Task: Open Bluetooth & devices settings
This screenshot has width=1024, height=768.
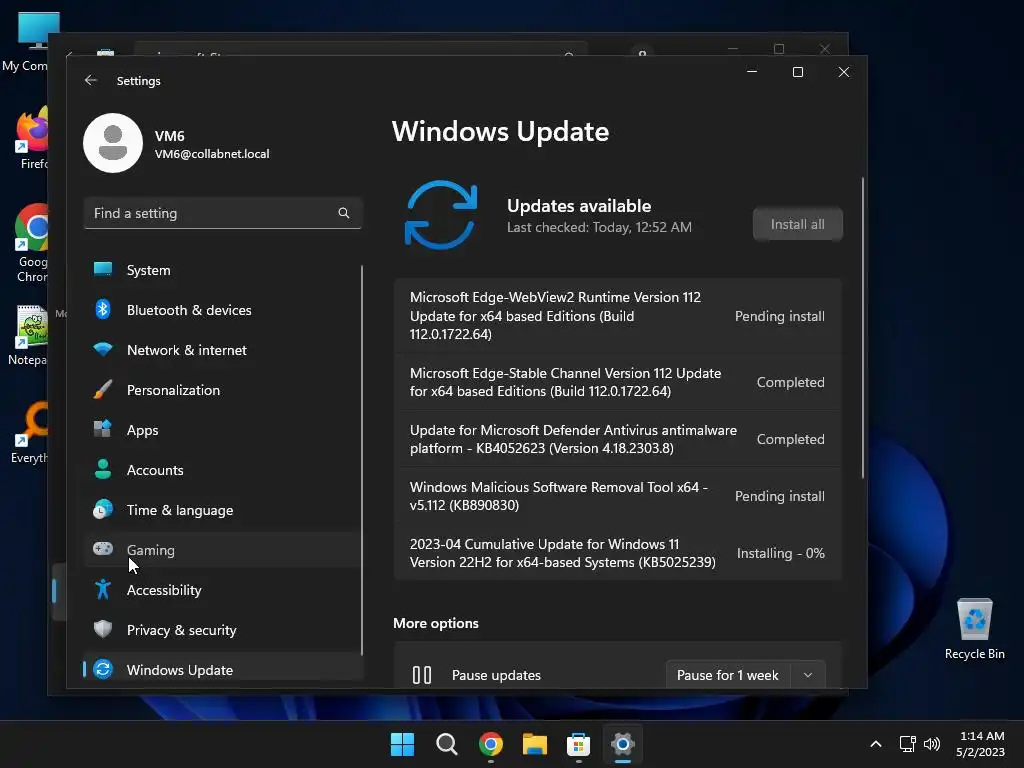Action: coord(222,310)
